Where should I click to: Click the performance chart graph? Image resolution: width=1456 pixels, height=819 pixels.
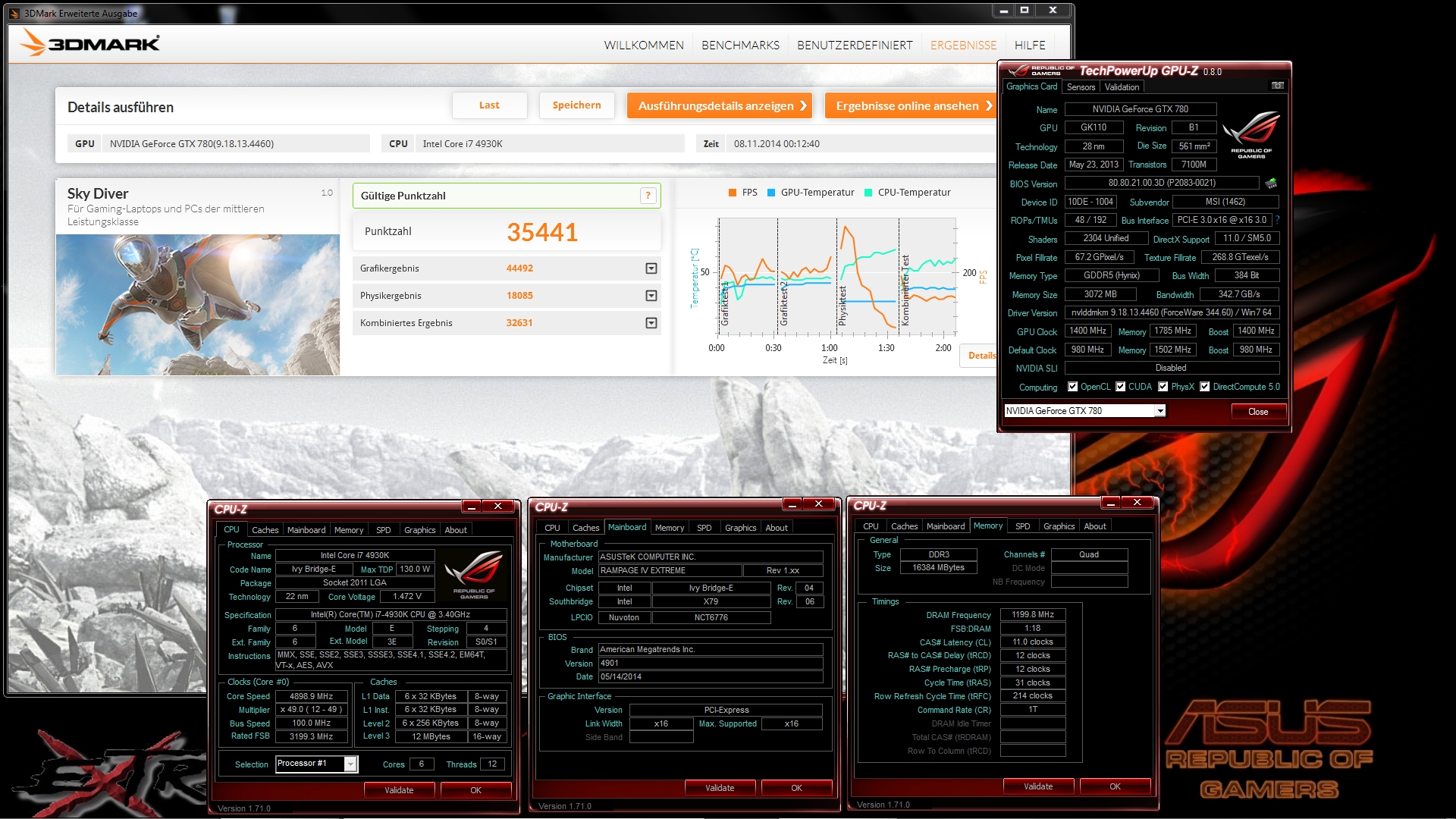[836, 277]
